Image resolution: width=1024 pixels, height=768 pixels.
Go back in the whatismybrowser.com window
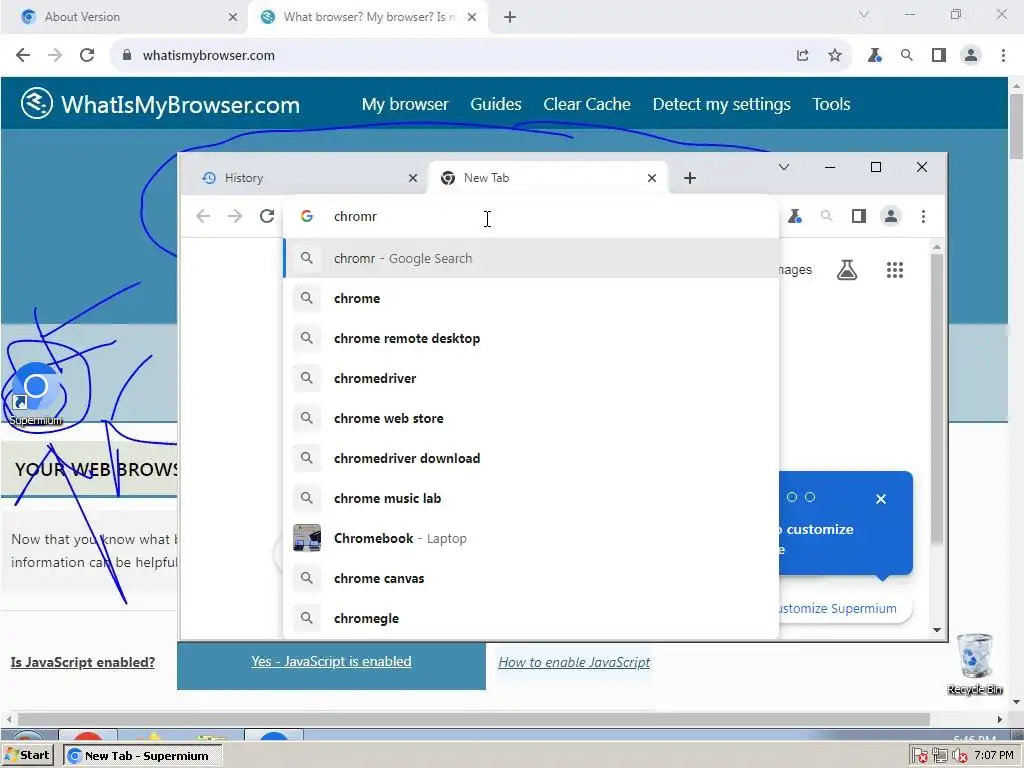tap(23, 56)
